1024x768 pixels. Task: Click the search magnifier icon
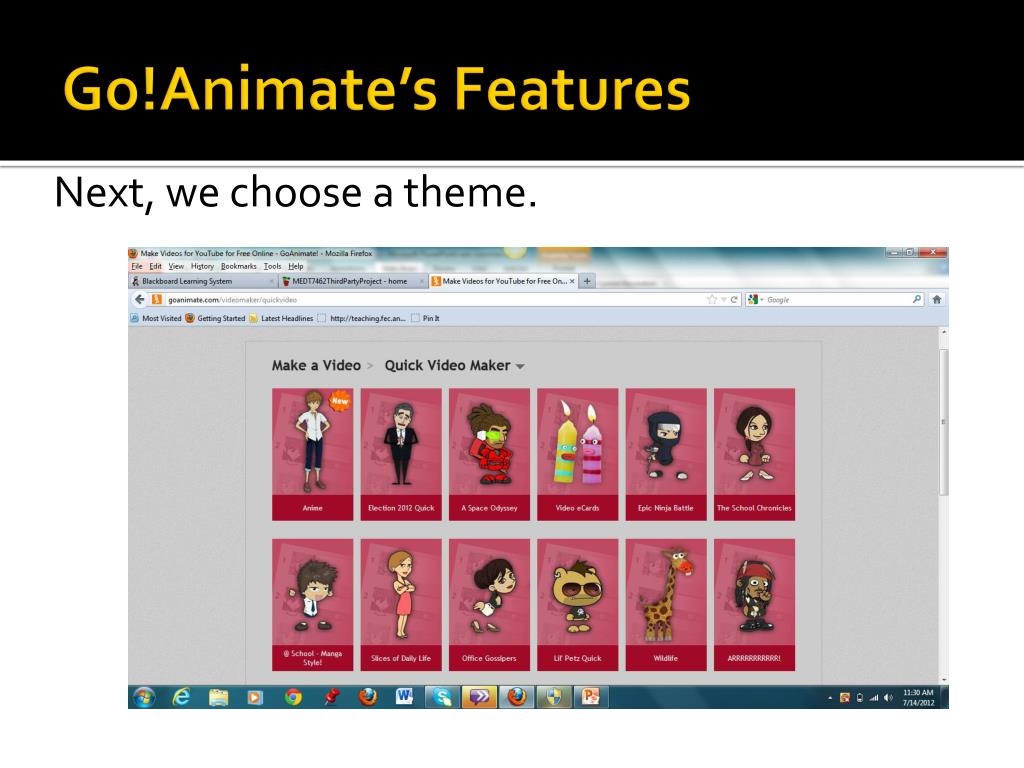pyautogui.click(x=916, y=299)
